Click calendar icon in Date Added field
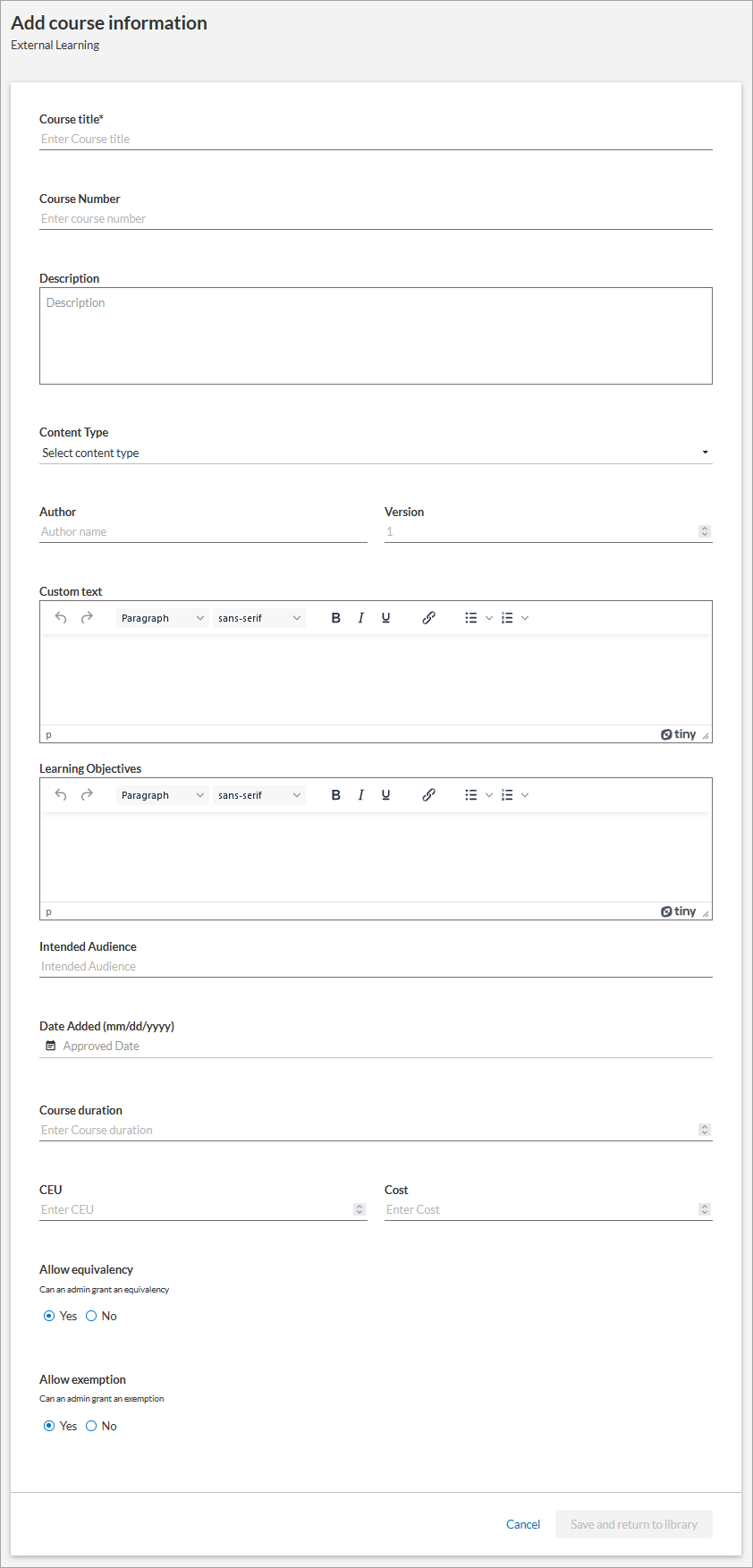 (51, 1046)
